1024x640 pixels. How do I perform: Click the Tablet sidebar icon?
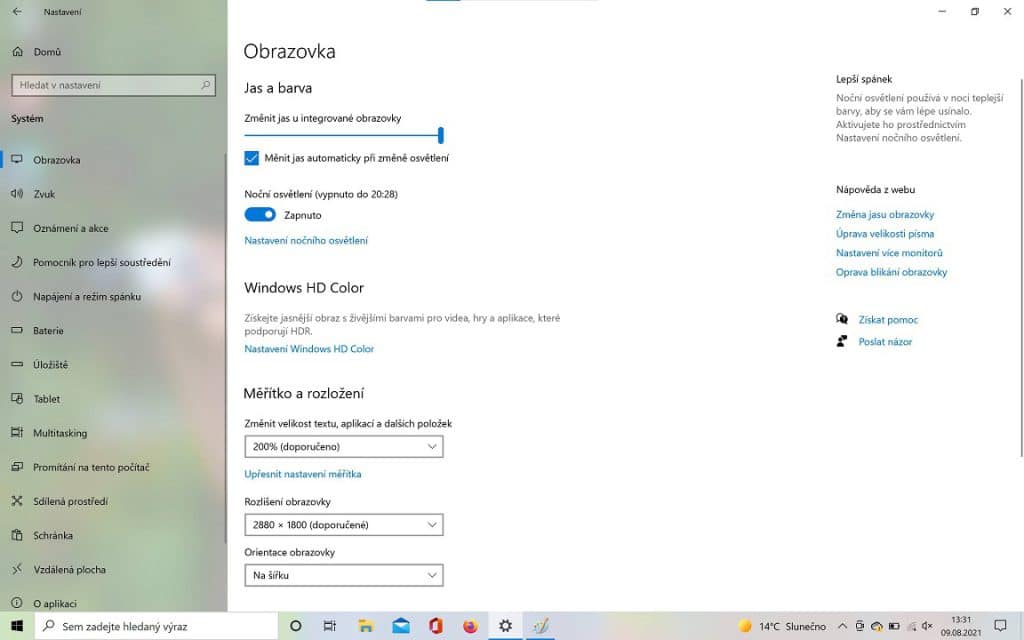(x=17, y=398)
